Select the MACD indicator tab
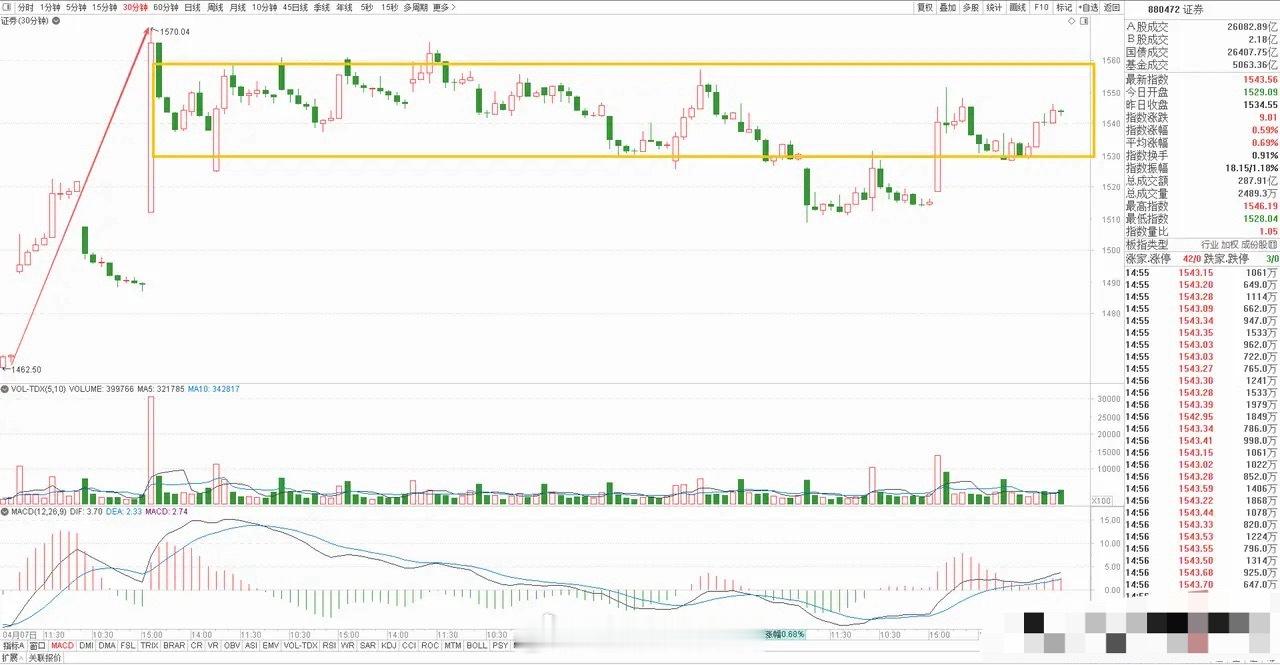This screenshot has height=665, width=1280. coord(62,646)
